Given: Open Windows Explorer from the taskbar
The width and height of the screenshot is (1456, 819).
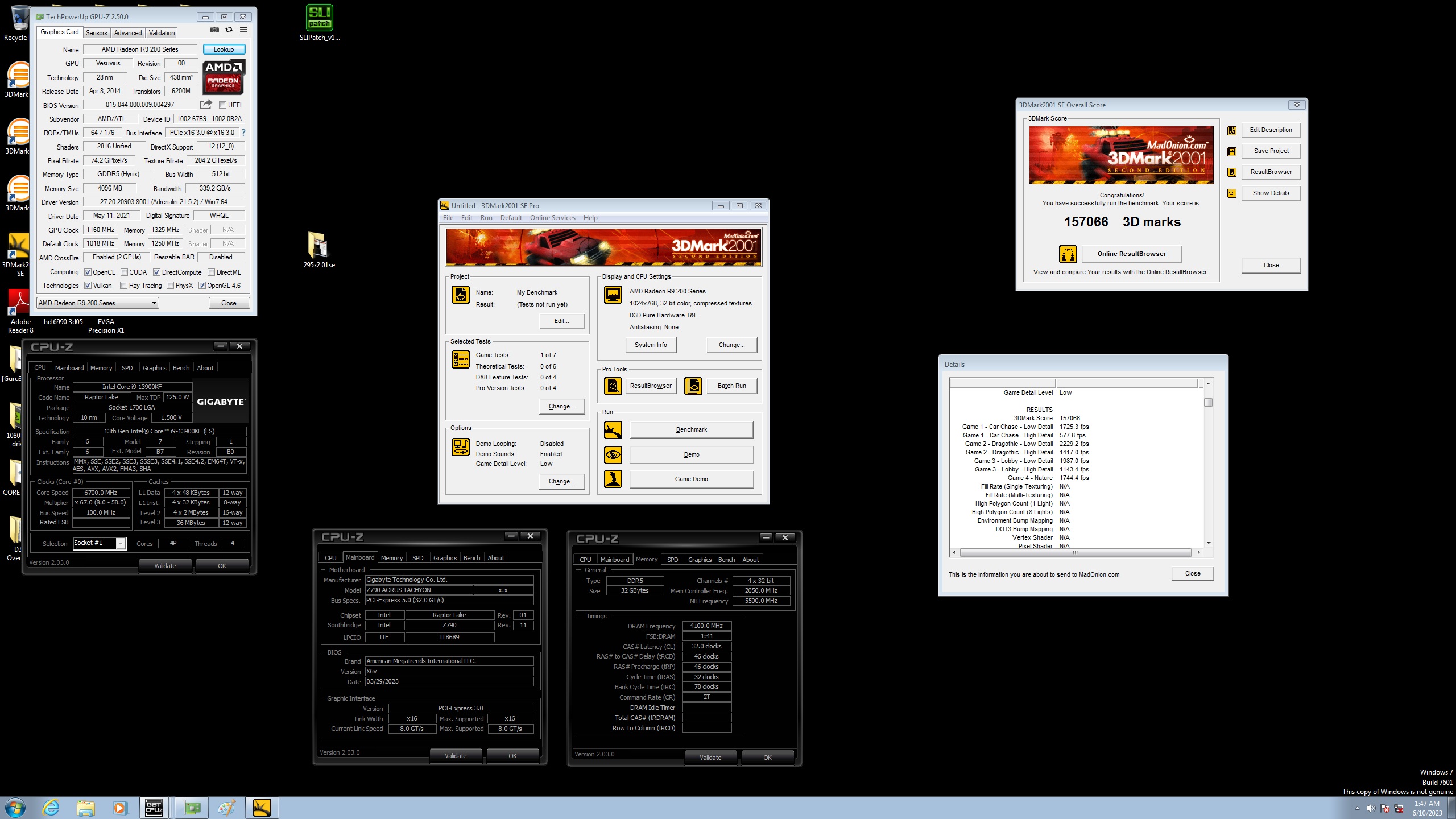Looking at the screenshot, I should pos(86,808).
